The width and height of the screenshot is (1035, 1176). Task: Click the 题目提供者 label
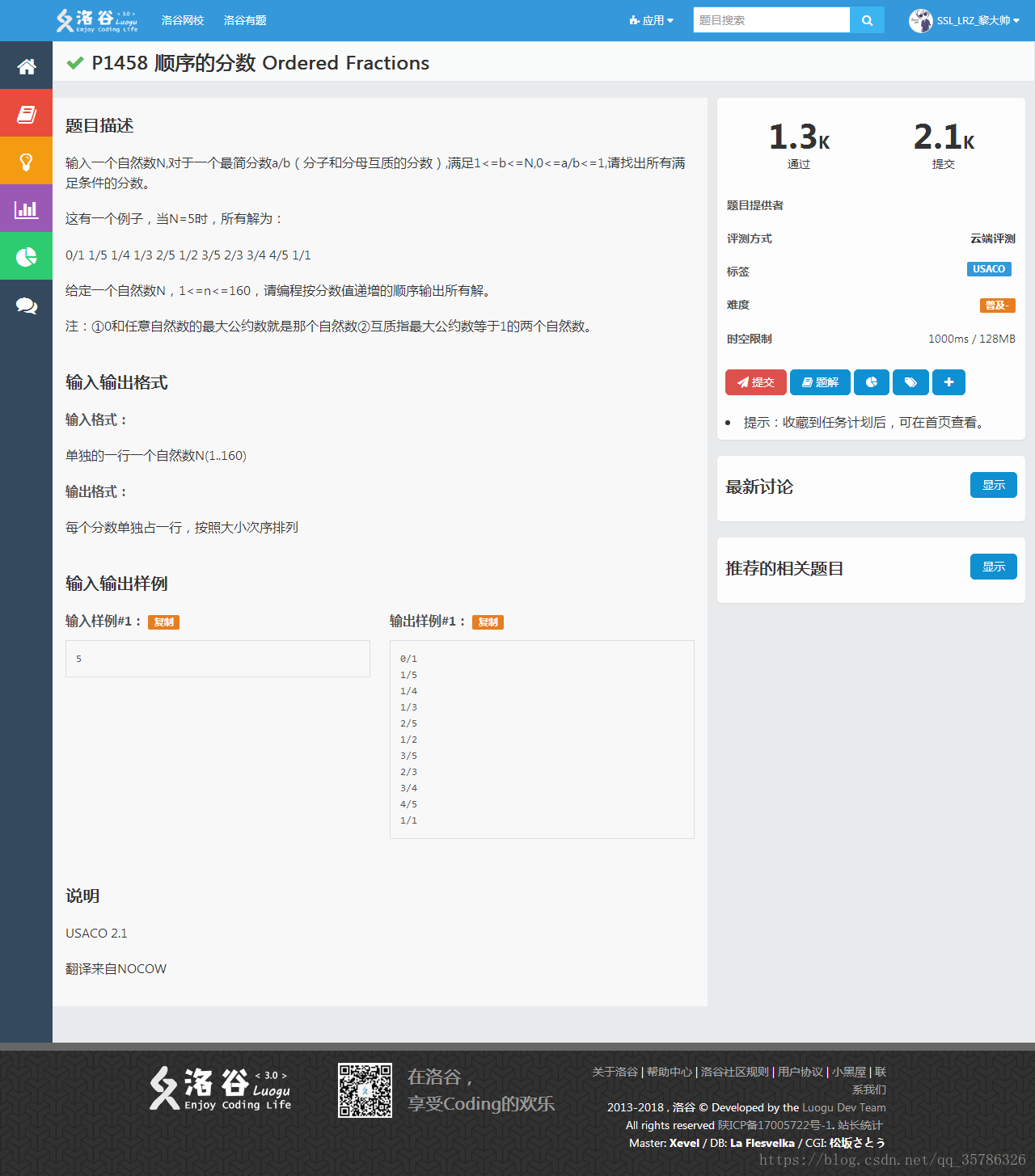[x=754, y=205]
